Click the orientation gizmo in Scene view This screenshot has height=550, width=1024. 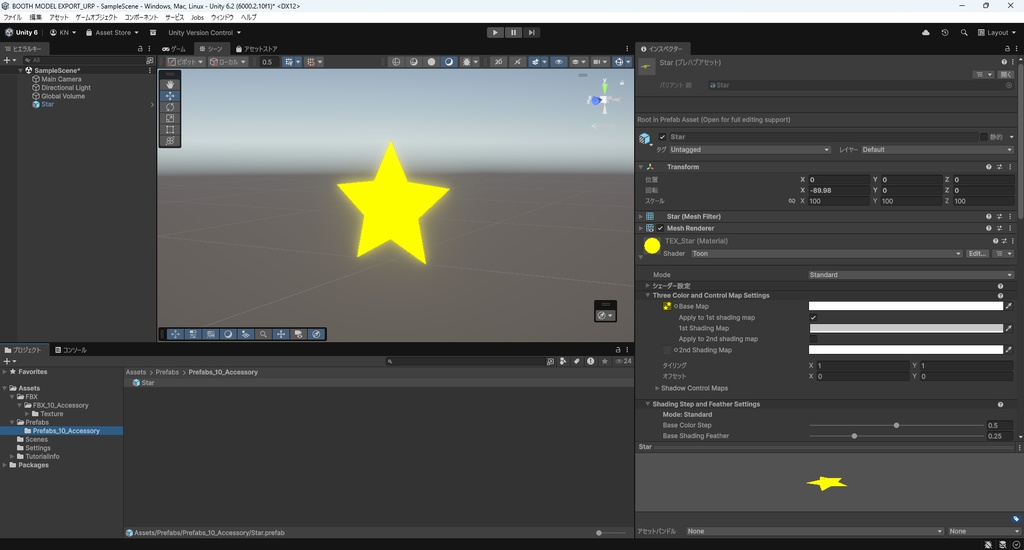pos(604,100)
